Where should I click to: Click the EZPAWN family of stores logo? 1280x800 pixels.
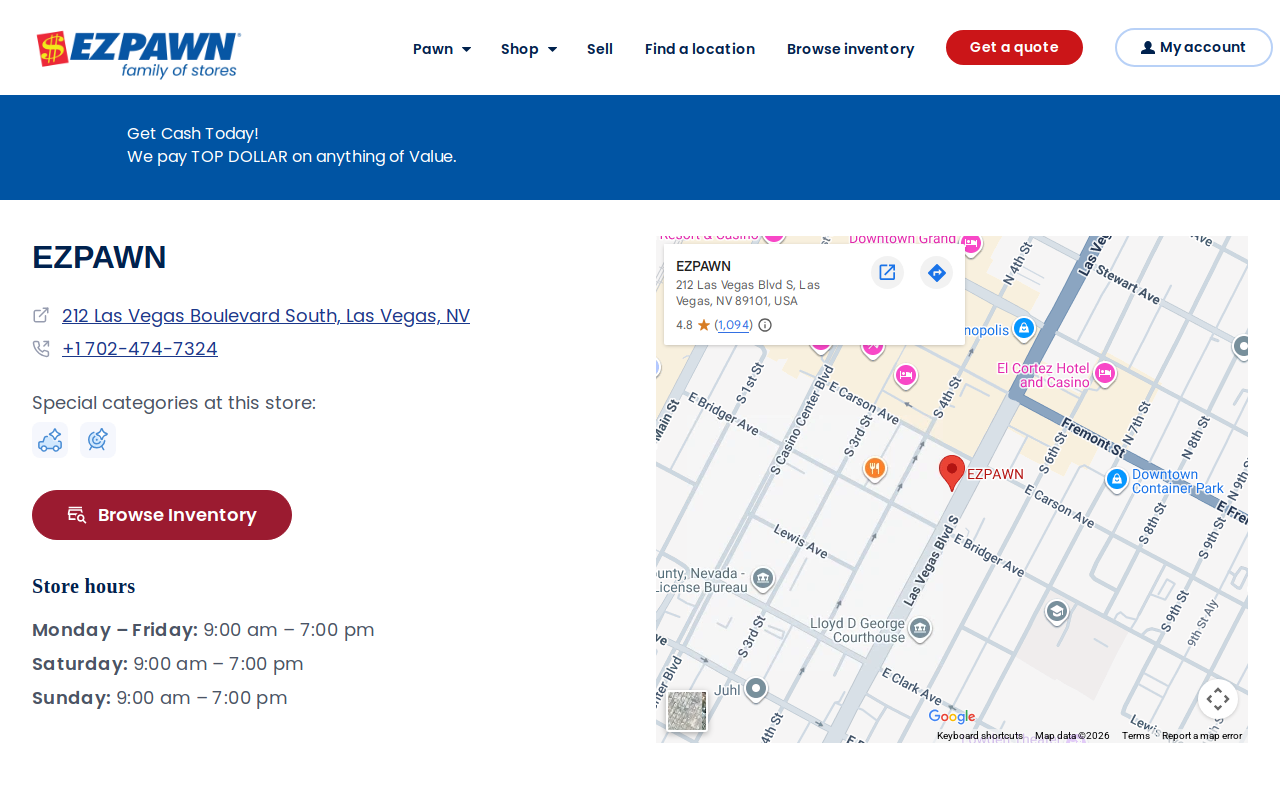click(138, 54)
